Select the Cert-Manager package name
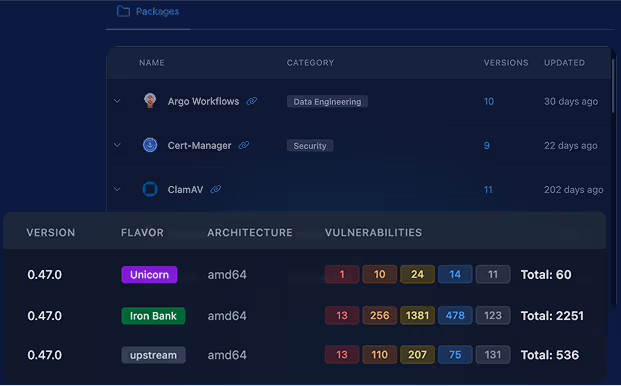 [x=199, y=146]
